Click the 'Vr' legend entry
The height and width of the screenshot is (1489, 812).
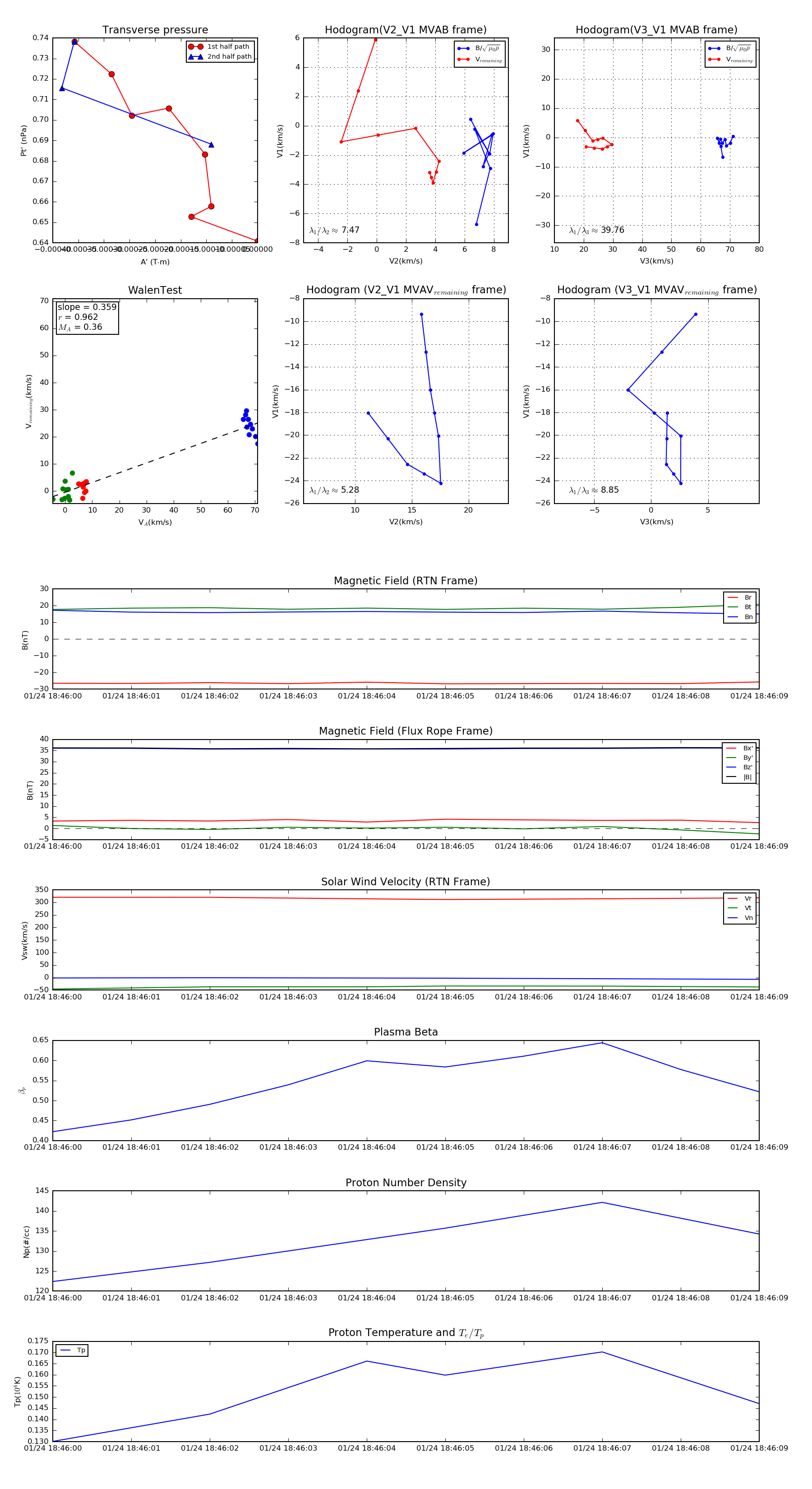coord(740,898)
